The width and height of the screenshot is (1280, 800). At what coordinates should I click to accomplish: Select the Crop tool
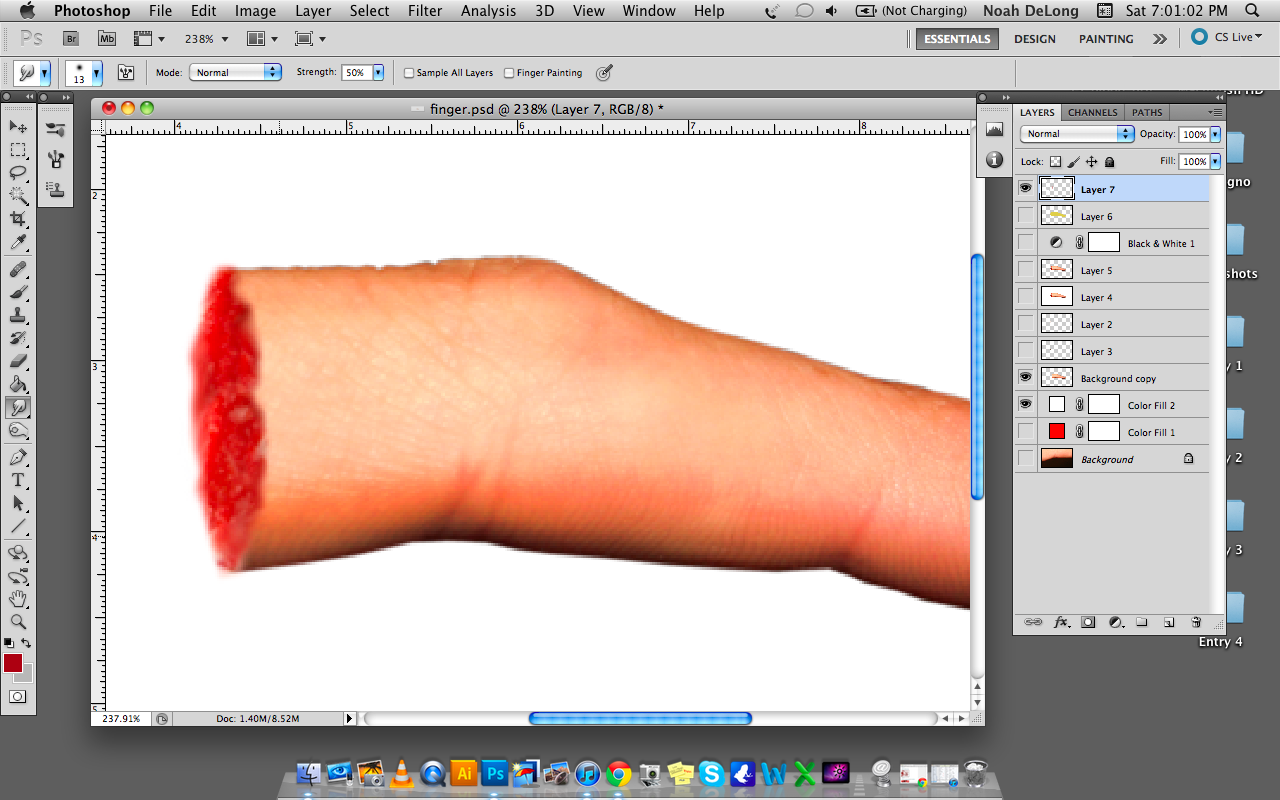[18, 219]
